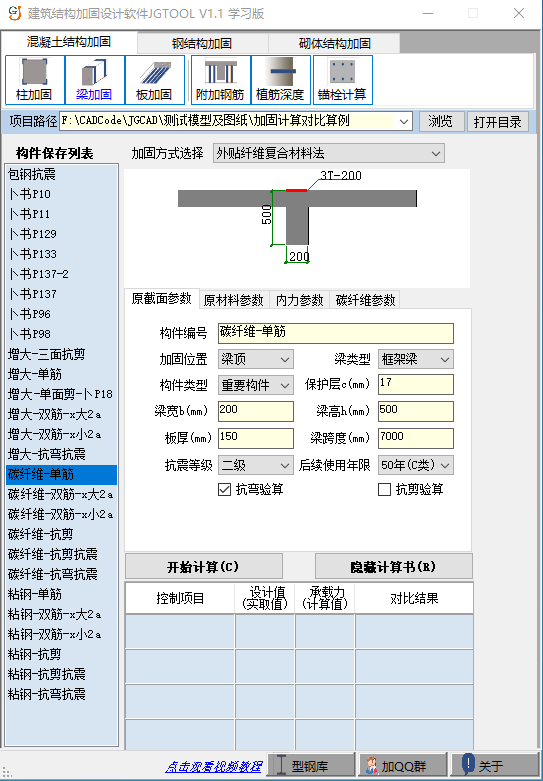The image size is (543, 781).
Task: Select 碳纤维-双筋-x大2a list item
Action: coord(61,495)
